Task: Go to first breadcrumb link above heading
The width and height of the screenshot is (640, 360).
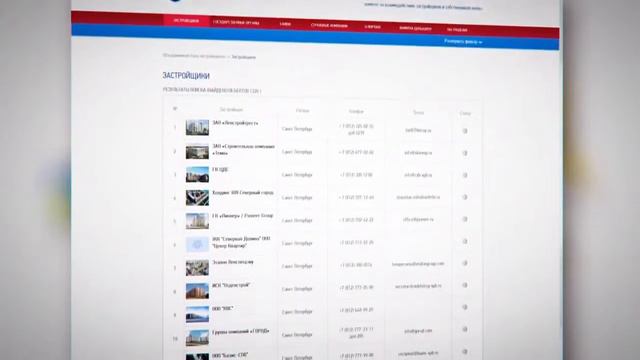Action: coord(194,56)
